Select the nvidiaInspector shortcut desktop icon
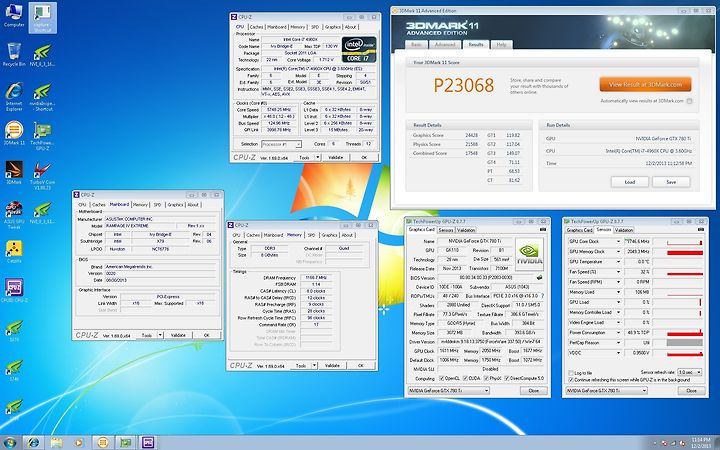The image size is (720, 450). point(42,97)
